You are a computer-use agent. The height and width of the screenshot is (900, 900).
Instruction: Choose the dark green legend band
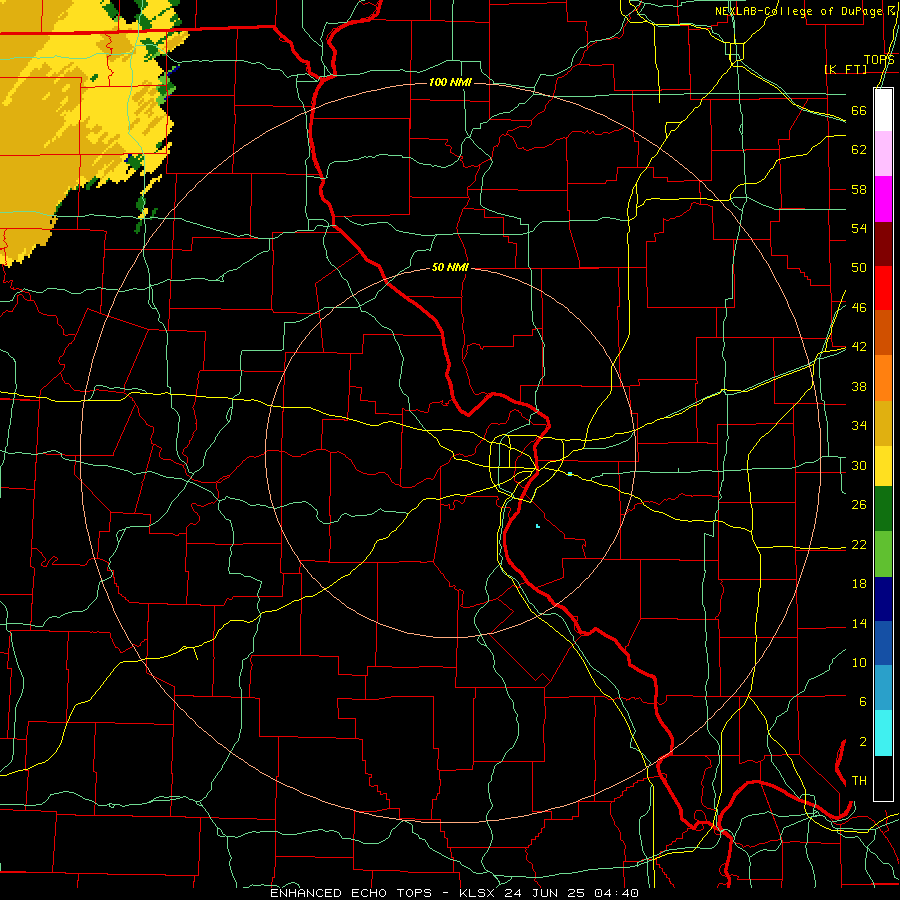coord(883,509)
